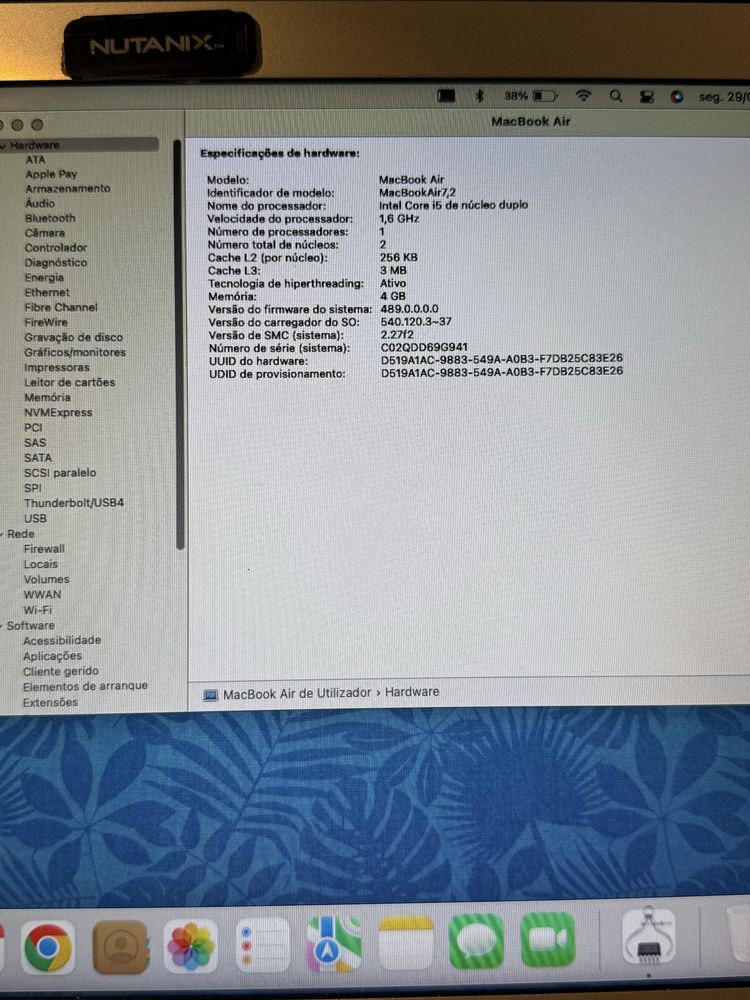Select WWAN under Rede
This screenshot has height=1000, width=750.
click(x=42, y=595)
